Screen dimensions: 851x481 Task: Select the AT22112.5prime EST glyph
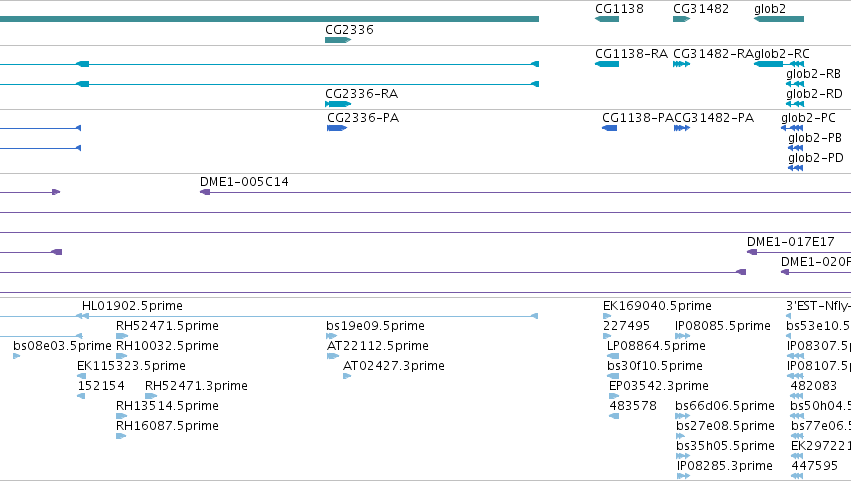(x=333, y=356)
